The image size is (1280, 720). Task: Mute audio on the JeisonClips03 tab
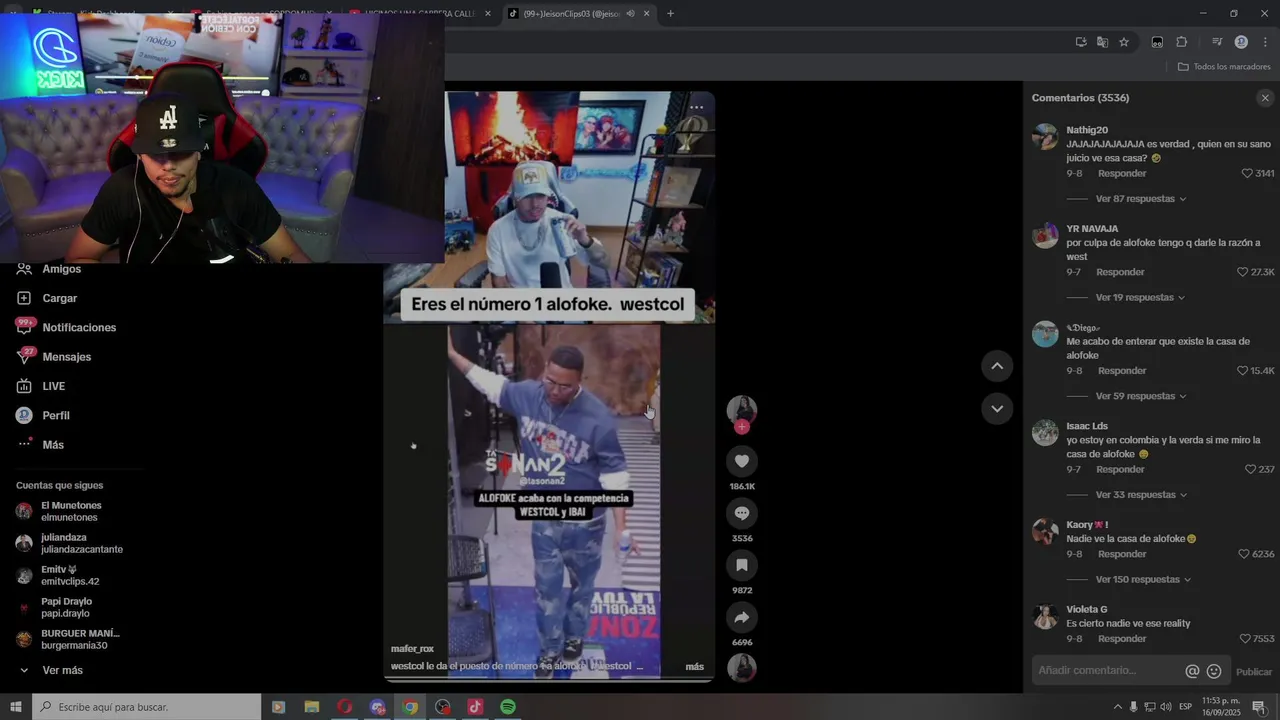pyautogui.click(x=631, y=14)
